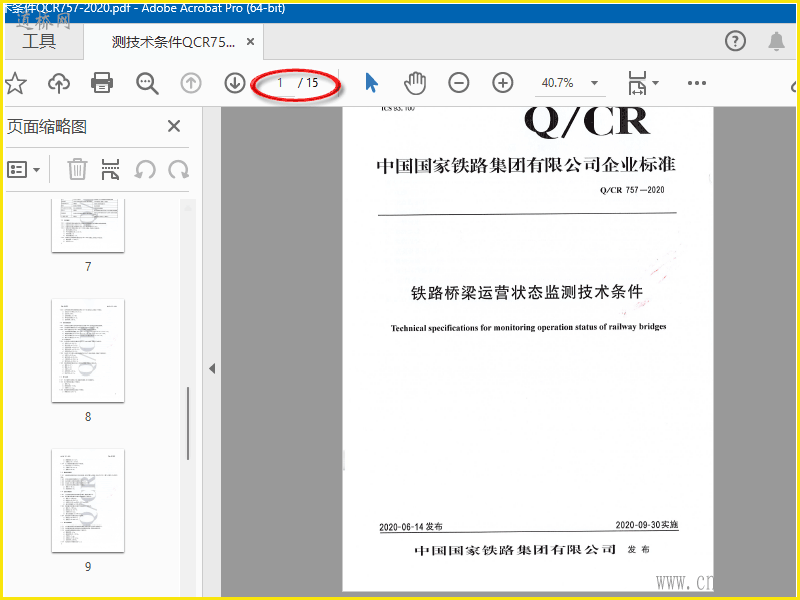800x600 pixels.
Task: Rotate page clockwise
Action: [x=179, y=169]
